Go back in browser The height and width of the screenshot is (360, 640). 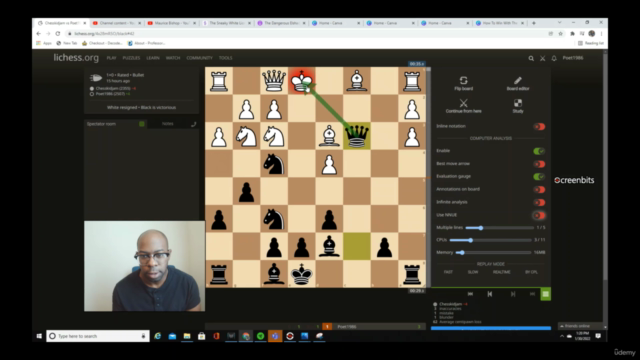[39, 33]
